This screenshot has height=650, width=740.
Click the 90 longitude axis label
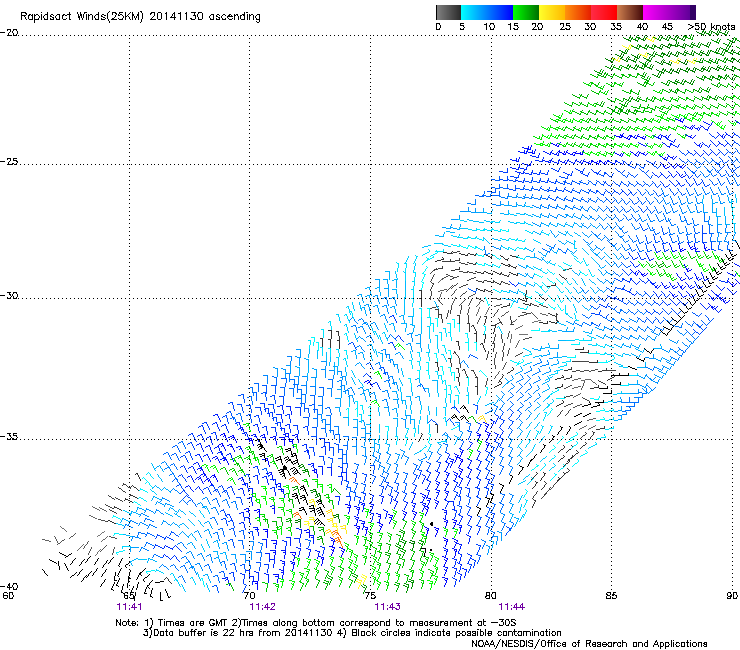point(732,595)
